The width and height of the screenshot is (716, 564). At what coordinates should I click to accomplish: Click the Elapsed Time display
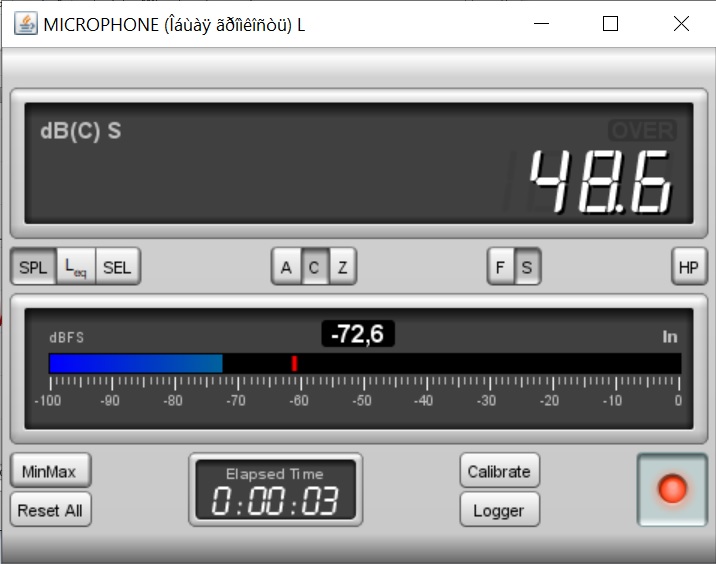tap(275, 490)
